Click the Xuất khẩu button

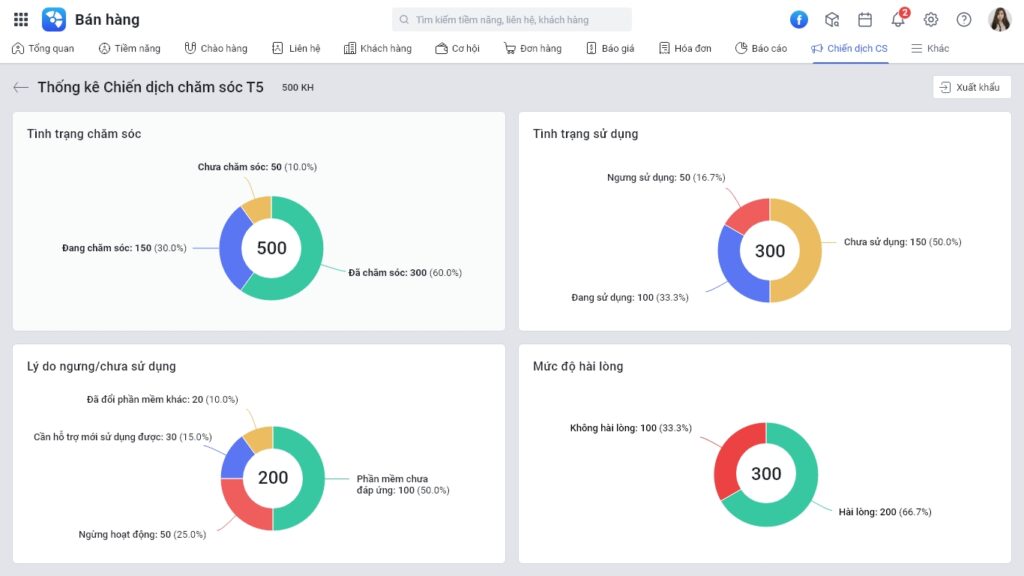pos(971,87)
